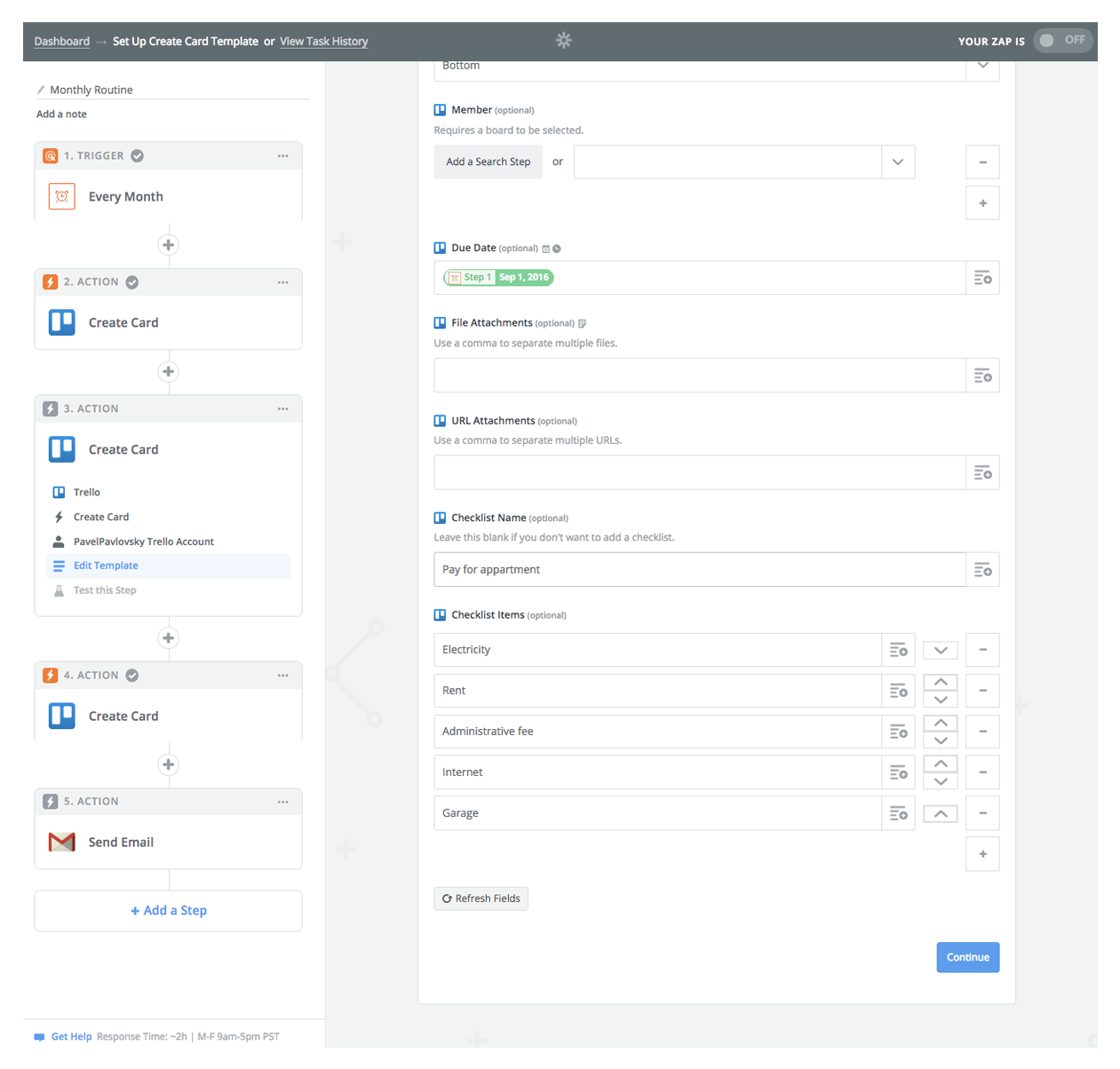
Task: Insert a field into File Attachments
Action: [x=982, y=376]
